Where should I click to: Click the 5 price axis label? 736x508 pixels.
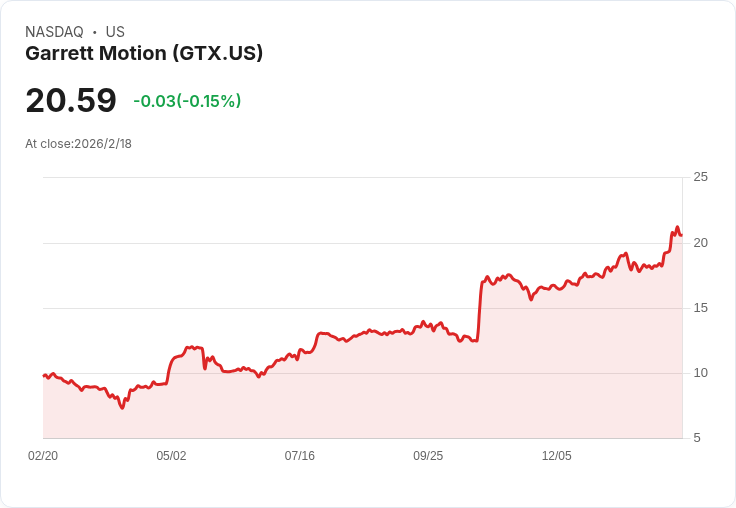[697, 438]
